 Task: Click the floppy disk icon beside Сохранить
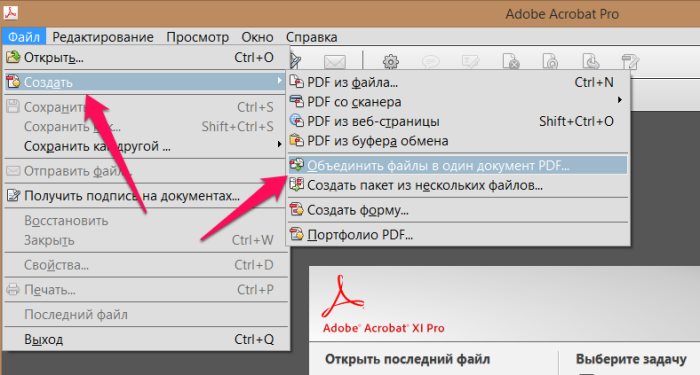click(x=13, y=107)
